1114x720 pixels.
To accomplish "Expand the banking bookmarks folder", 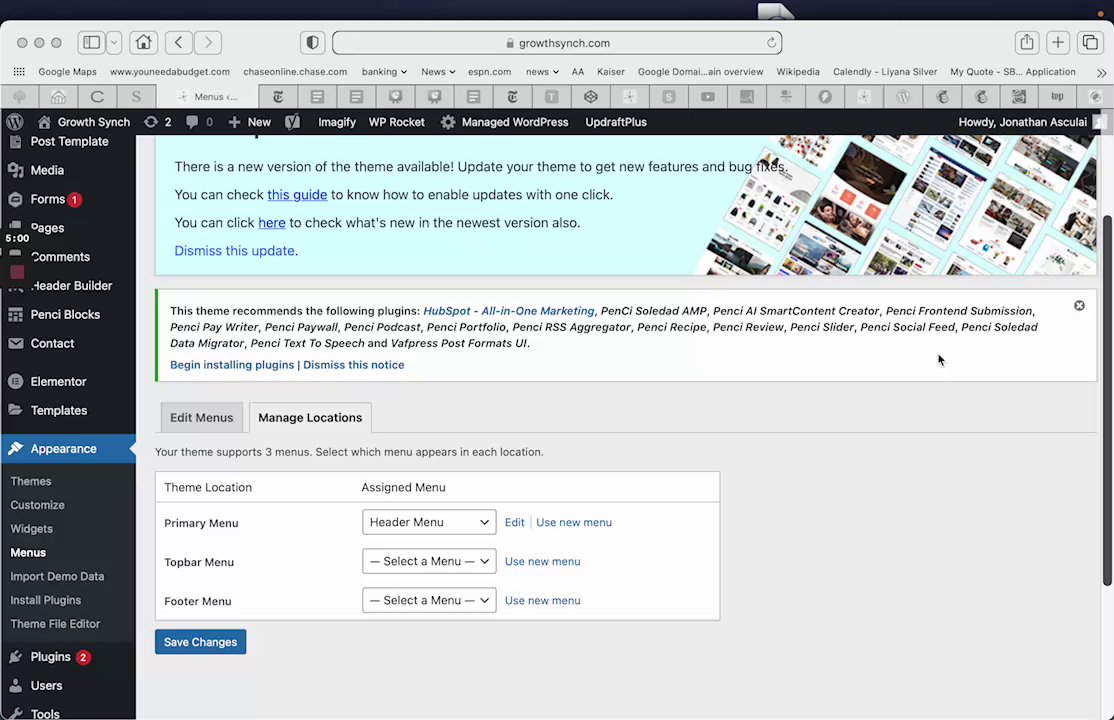I will pyautogui.click(x=384, y=72).
